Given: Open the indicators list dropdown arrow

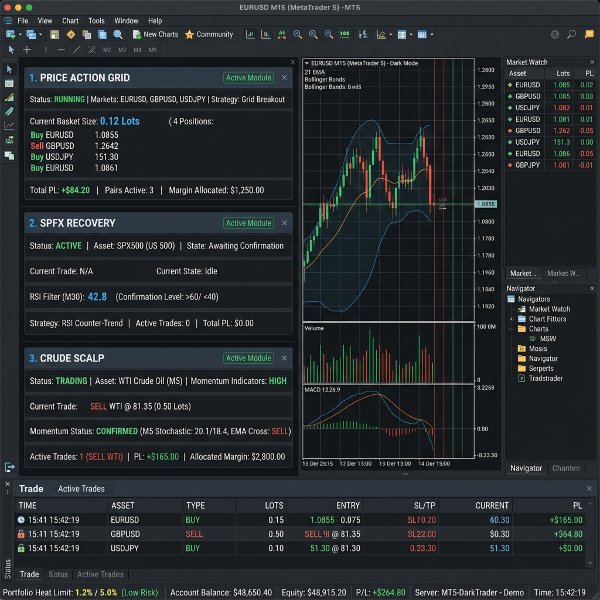Looking at the screenshot, I should click(x=390, y=35).
